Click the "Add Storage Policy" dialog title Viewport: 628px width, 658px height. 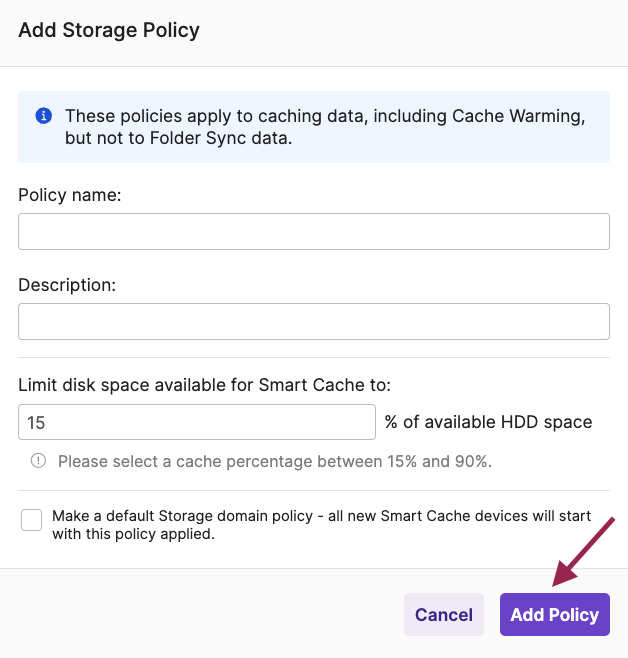tap(109, 30)
